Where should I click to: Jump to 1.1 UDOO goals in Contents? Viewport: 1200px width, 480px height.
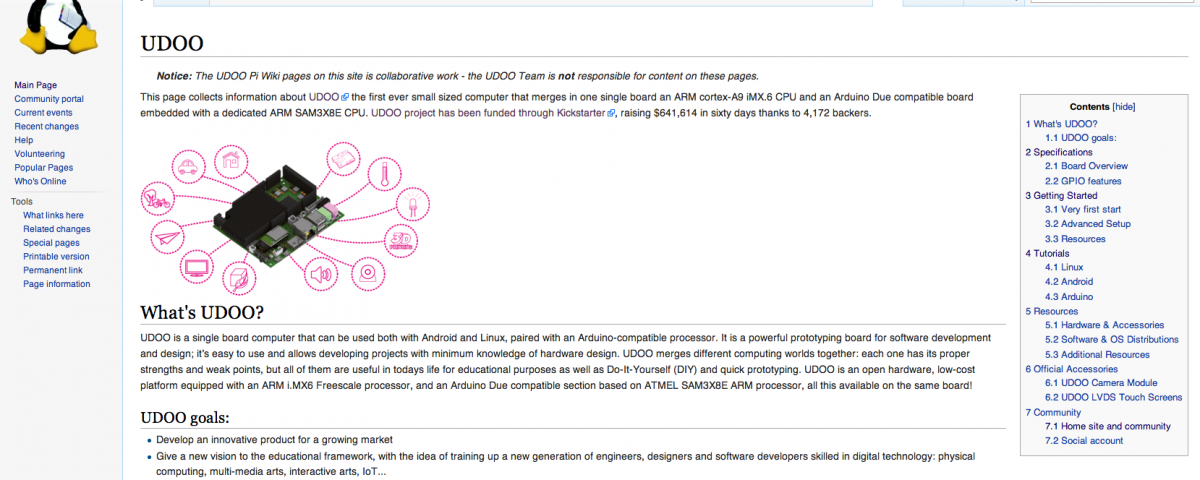pyautogui.click(x=1081, y=138)
